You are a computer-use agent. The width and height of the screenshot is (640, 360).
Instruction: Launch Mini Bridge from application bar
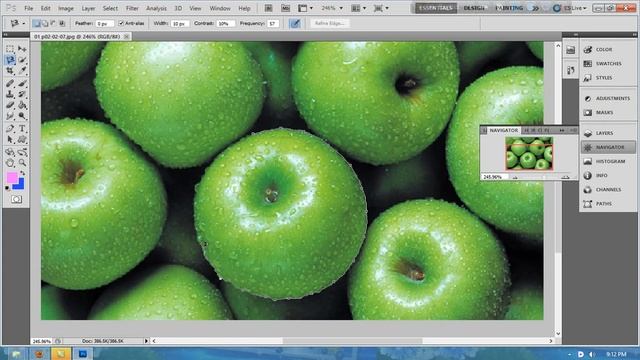pos(285,8)
